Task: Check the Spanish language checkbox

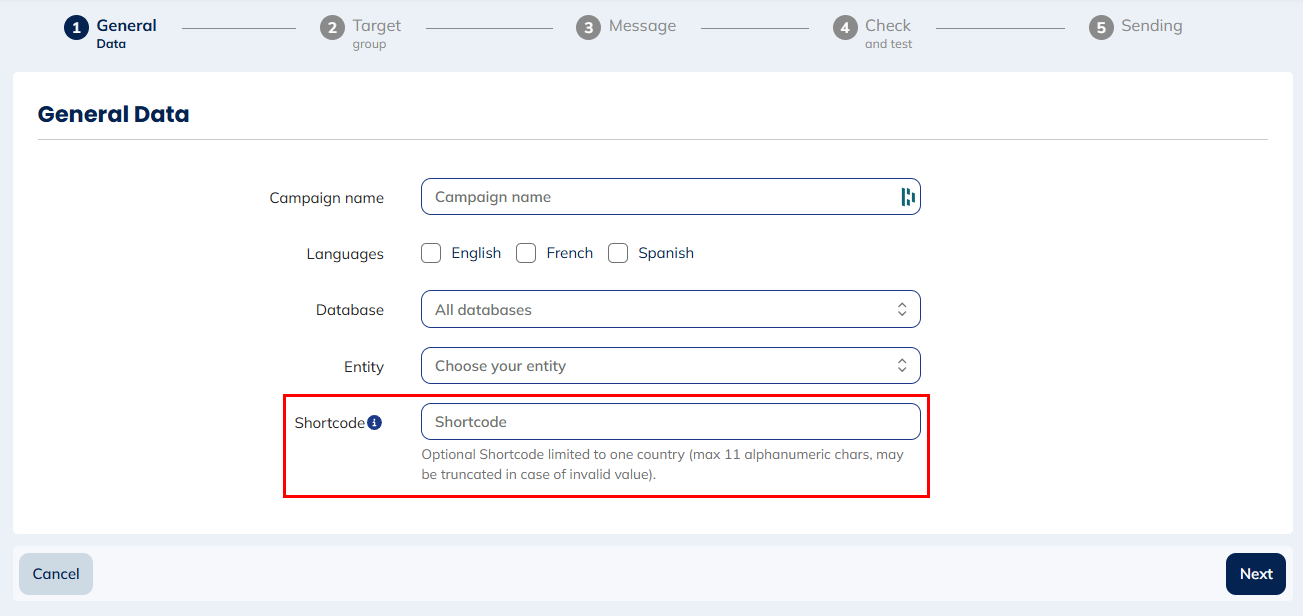Action: tap(618, 253)
